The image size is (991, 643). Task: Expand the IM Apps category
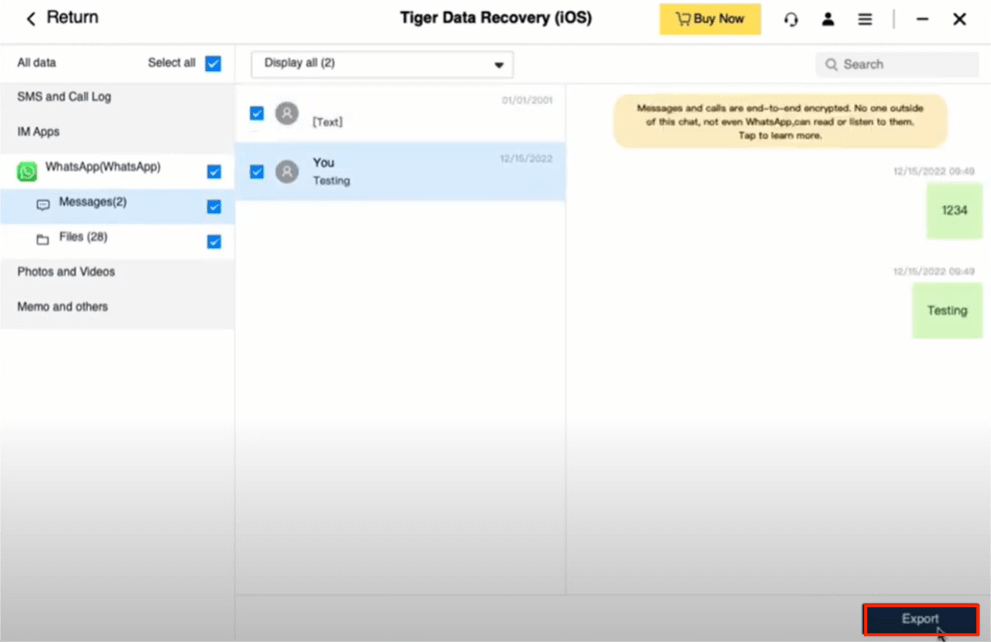click(39, 132)
